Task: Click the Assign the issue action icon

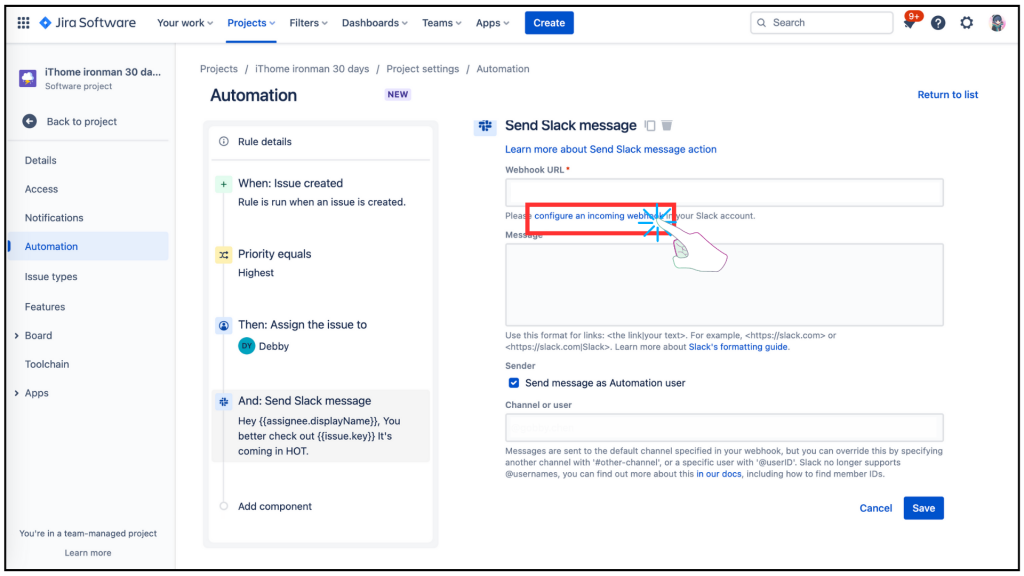Action: [x=223, y=325]
